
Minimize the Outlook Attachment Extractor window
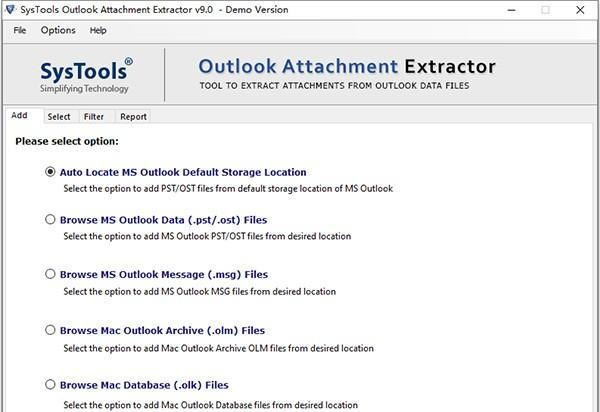512,10
